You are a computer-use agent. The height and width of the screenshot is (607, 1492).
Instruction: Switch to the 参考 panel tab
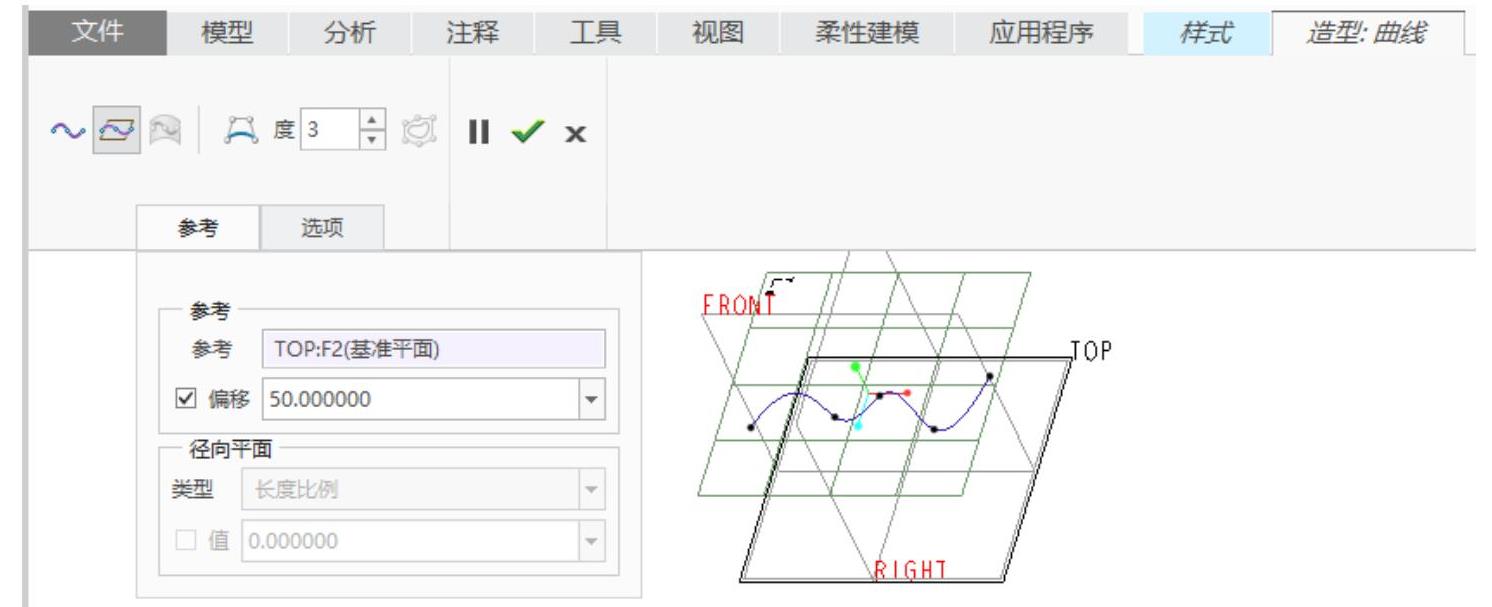(x=197, y=228)
